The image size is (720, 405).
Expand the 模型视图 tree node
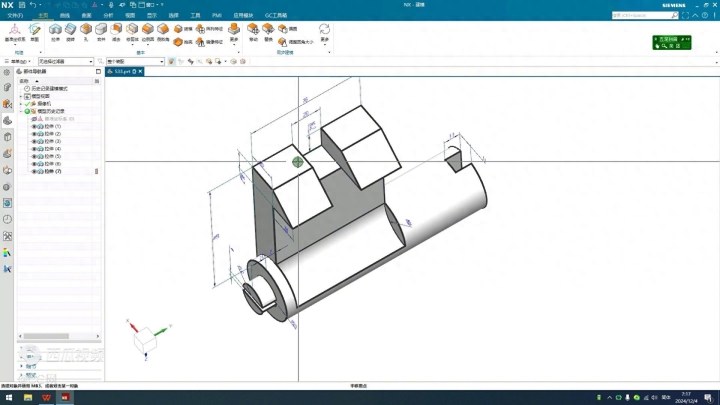tap(21, 96)
